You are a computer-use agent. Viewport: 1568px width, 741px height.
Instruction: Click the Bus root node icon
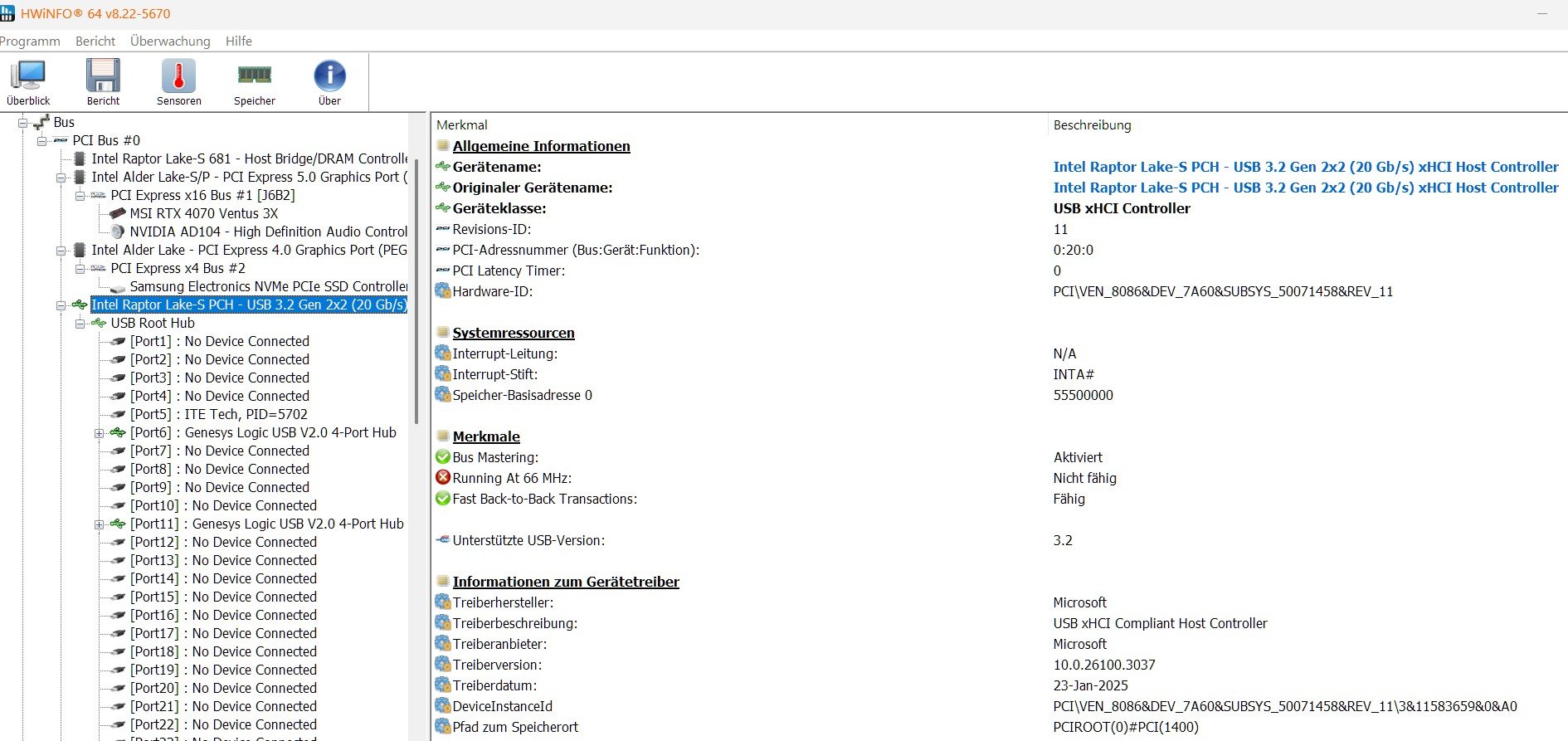41,122
